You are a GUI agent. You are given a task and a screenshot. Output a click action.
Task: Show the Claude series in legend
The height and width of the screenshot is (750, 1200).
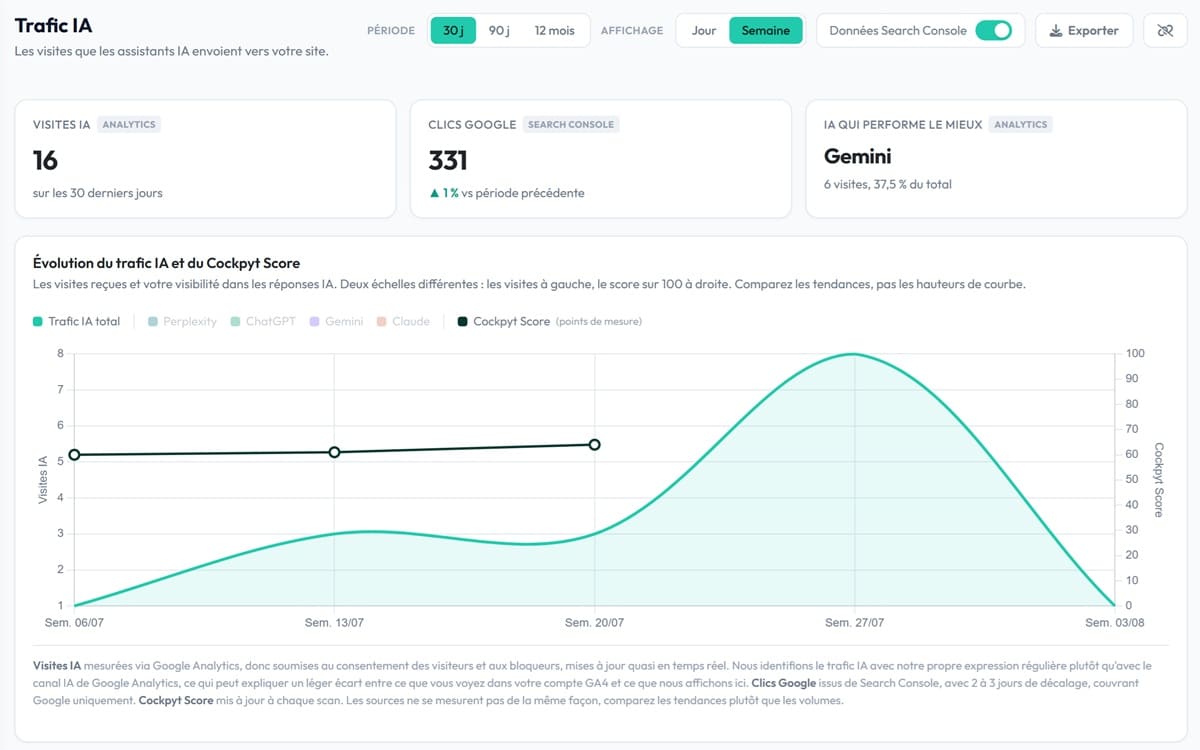click(x=403, y=321)
